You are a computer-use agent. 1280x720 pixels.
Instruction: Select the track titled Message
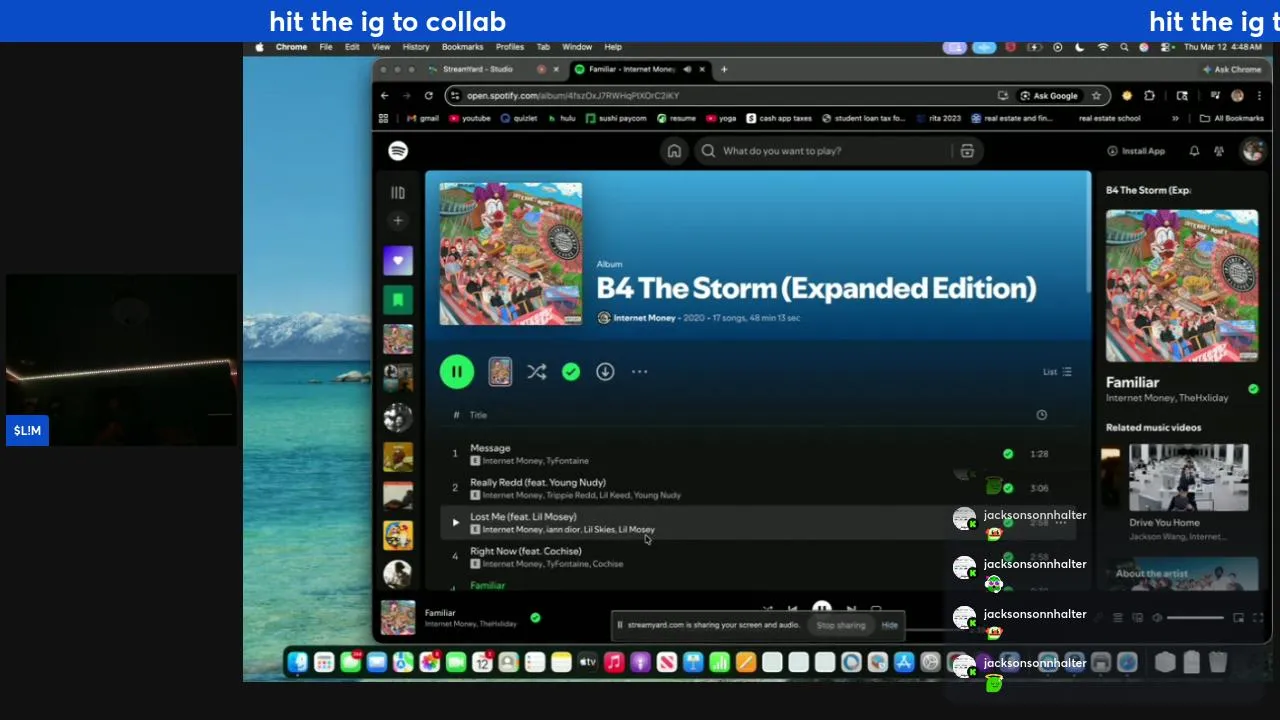490,448
